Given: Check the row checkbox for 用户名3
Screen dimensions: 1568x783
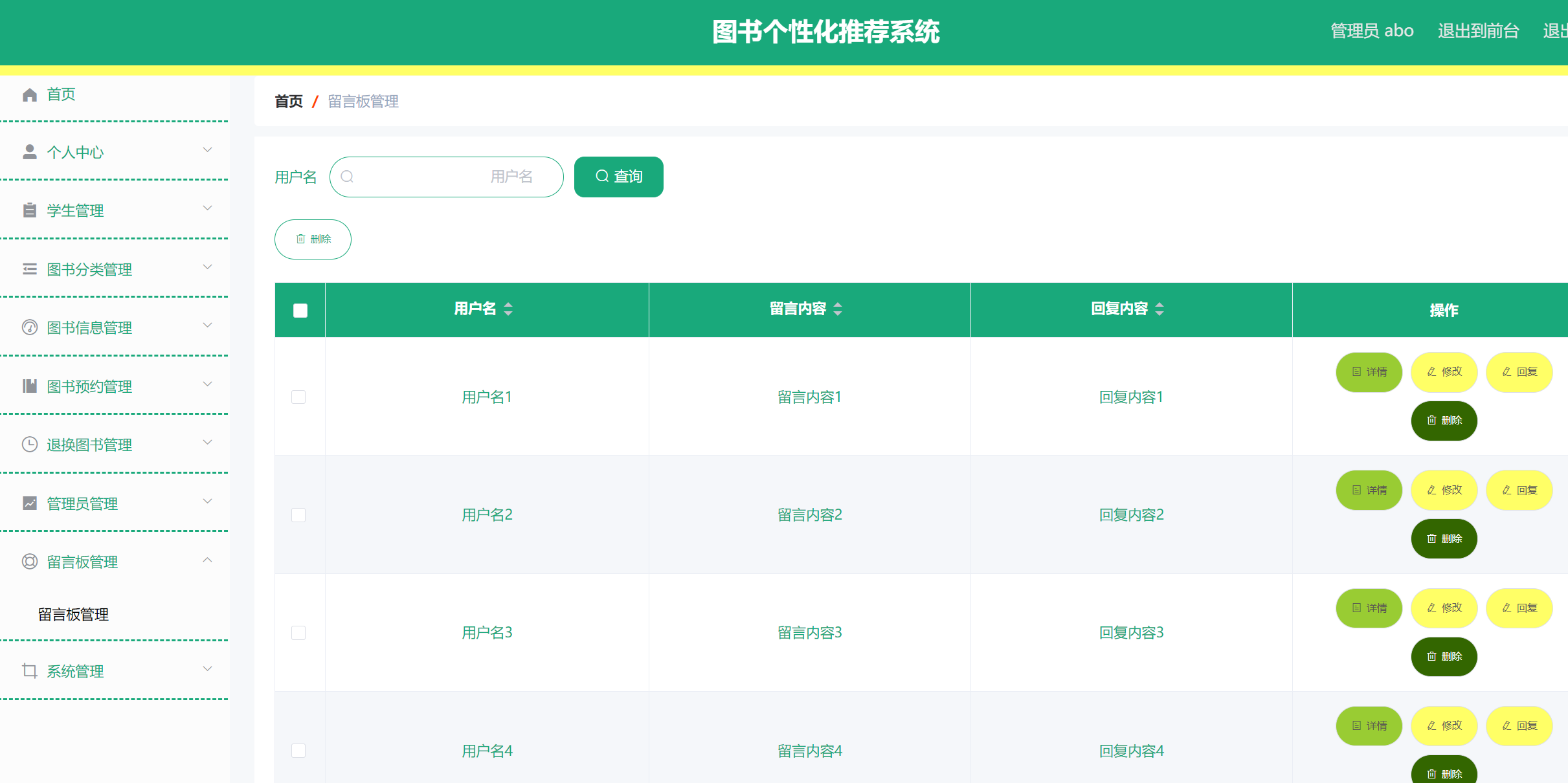Looking at the screenshot, I should click(298, 633).
